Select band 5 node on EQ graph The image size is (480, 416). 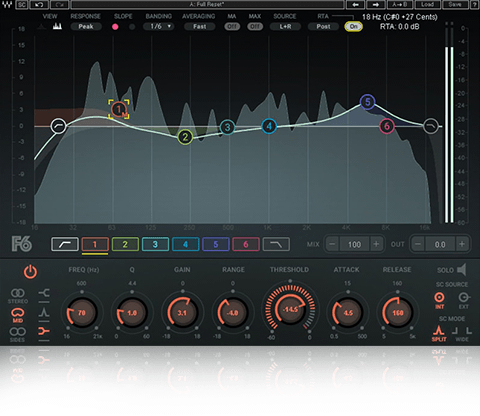coord(368,102)
